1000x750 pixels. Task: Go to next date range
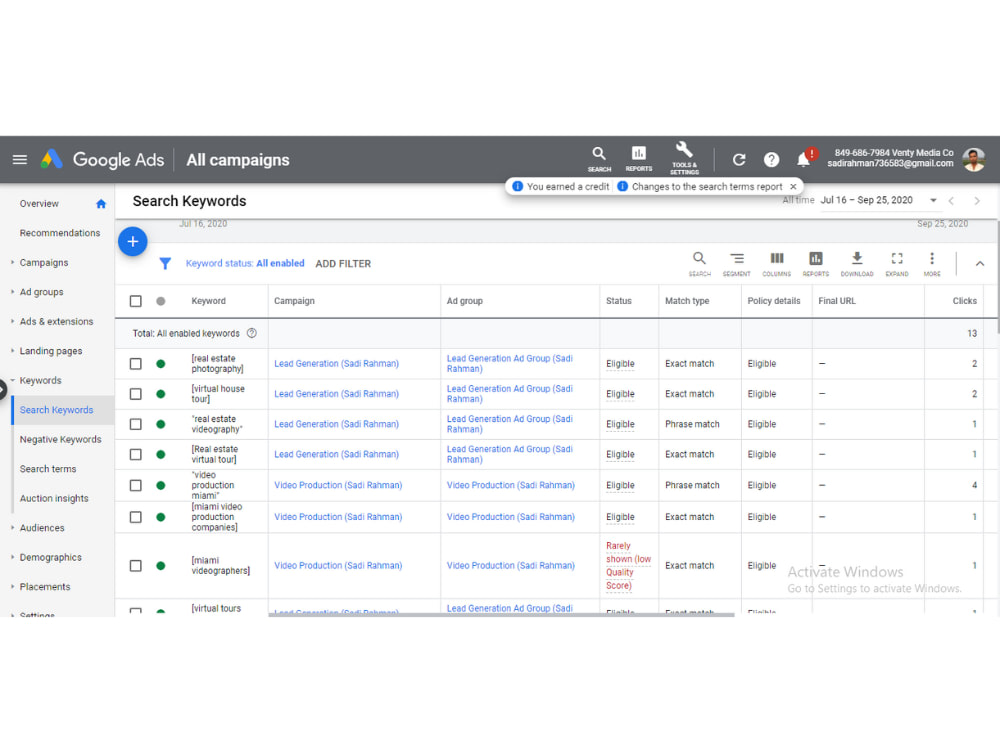coord(977,201)
